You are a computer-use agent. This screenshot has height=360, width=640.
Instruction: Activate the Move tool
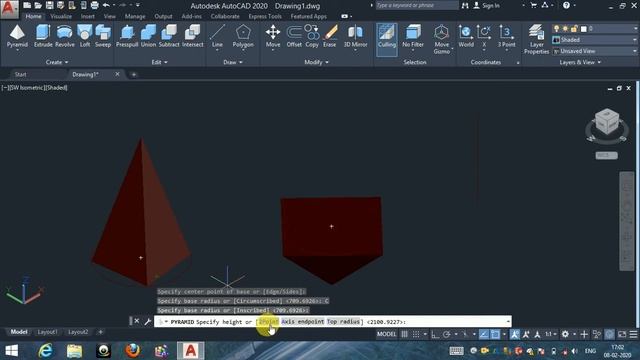(x=273, y=36)
